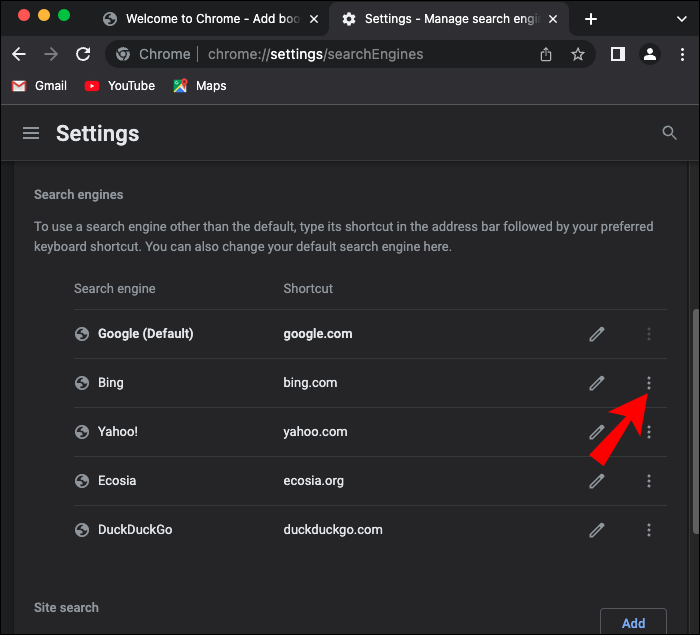Viewport: 700px width, 635px height.
Task: Edit the DuckDuckGo search engine
Action: pos(597,530)
